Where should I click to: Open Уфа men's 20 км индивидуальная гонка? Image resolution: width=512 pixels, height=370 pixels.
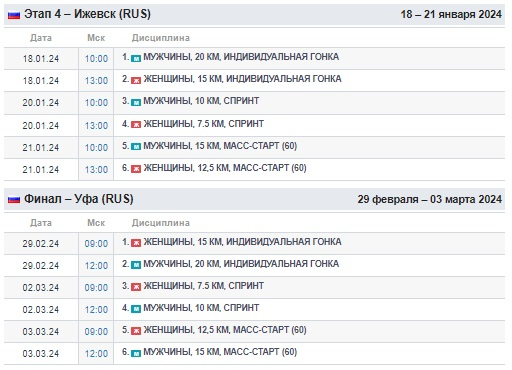click(x=241, y=264)
